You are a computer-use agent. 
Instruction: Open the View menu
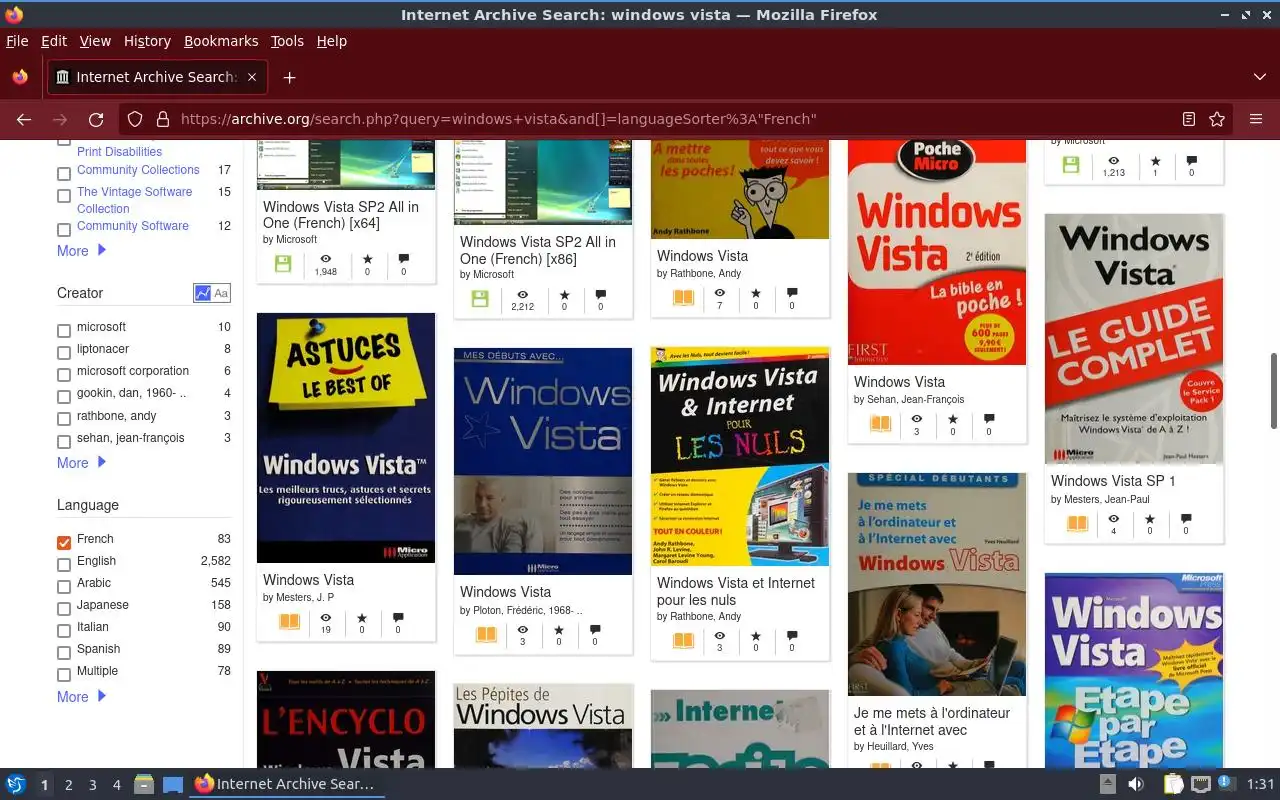click(95, 41)
